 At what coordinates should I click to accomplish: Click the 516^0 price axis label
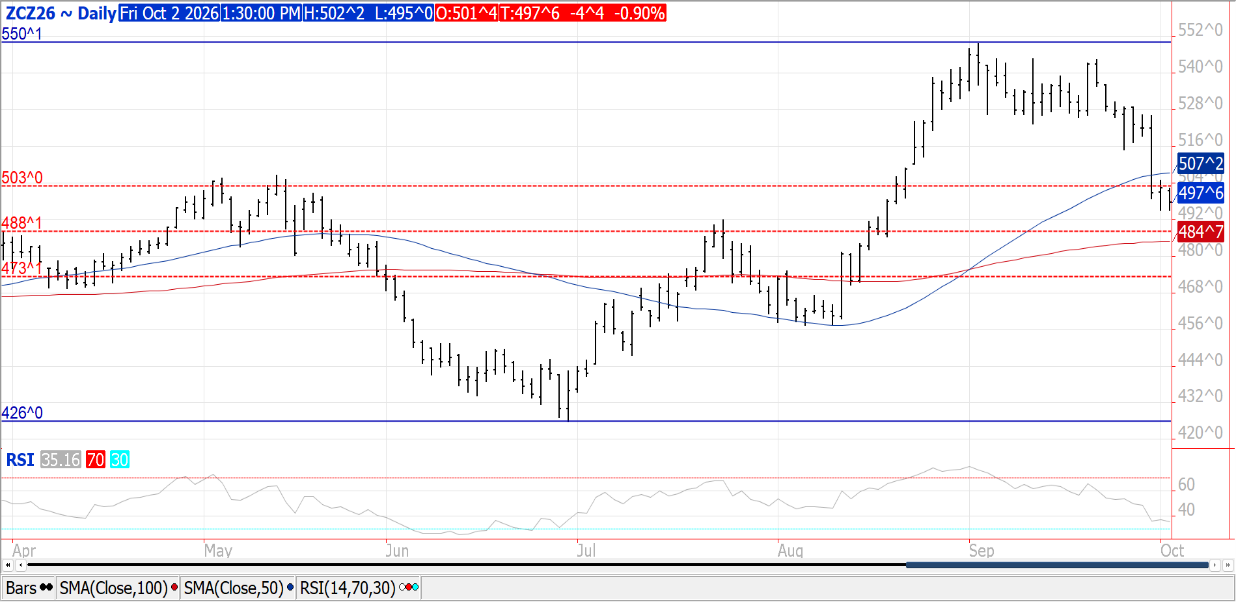(1202, 140)
